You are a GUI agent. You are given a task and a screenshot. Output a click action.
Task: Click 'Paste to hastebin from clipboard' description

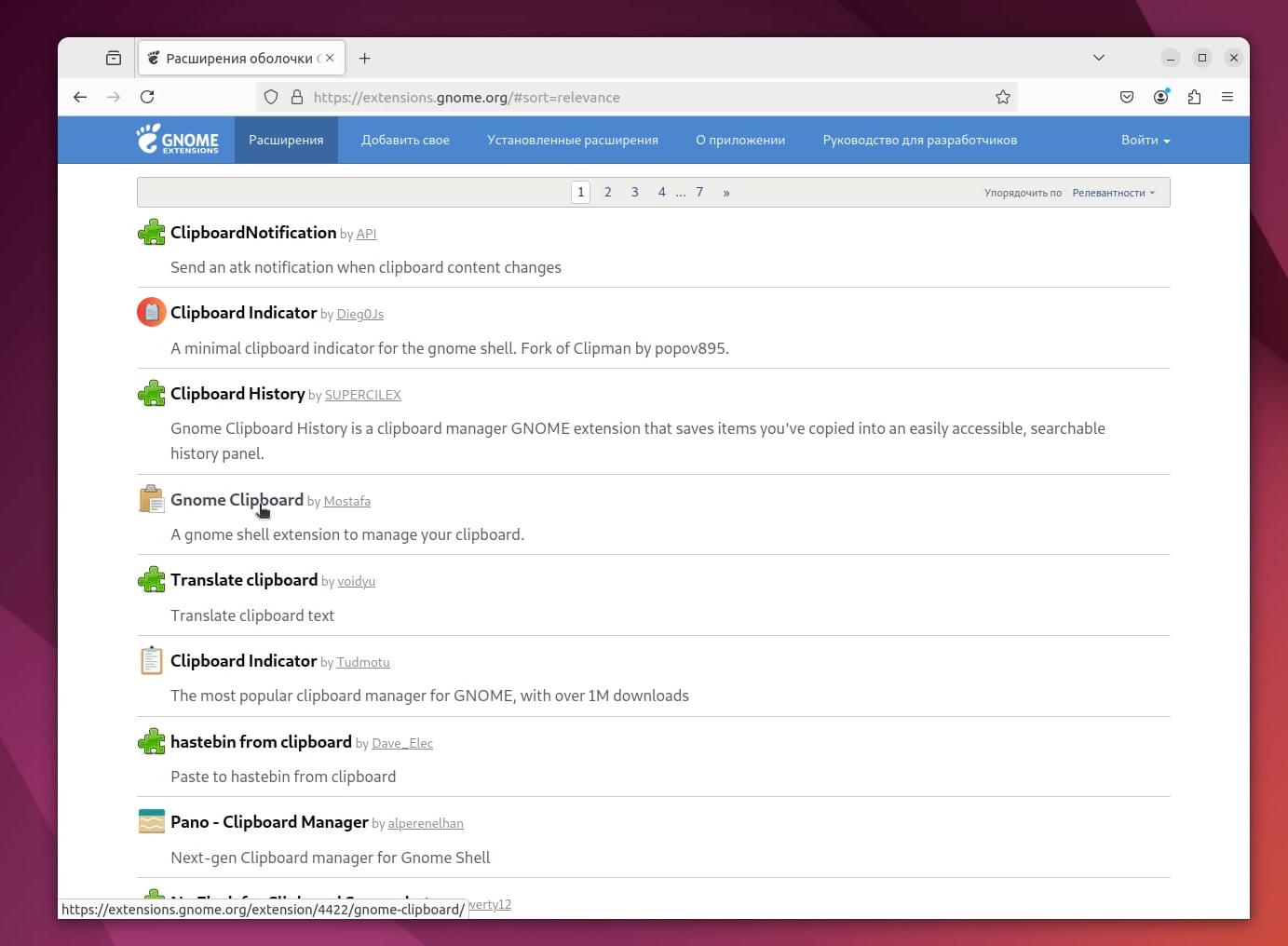click(283, 777)
